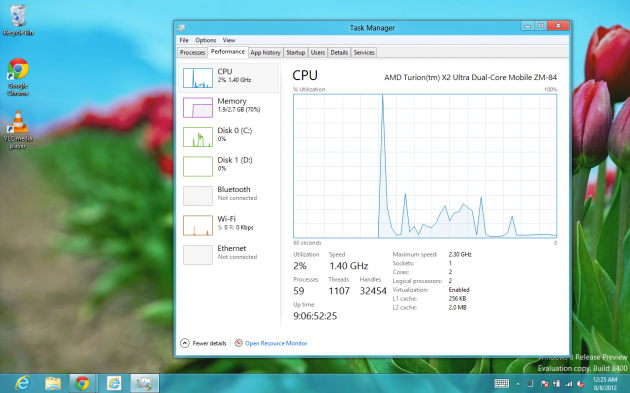Viewport: 630px width, 393px height.
Task: Open the Services tab
Action: click(x=364, y=53)
